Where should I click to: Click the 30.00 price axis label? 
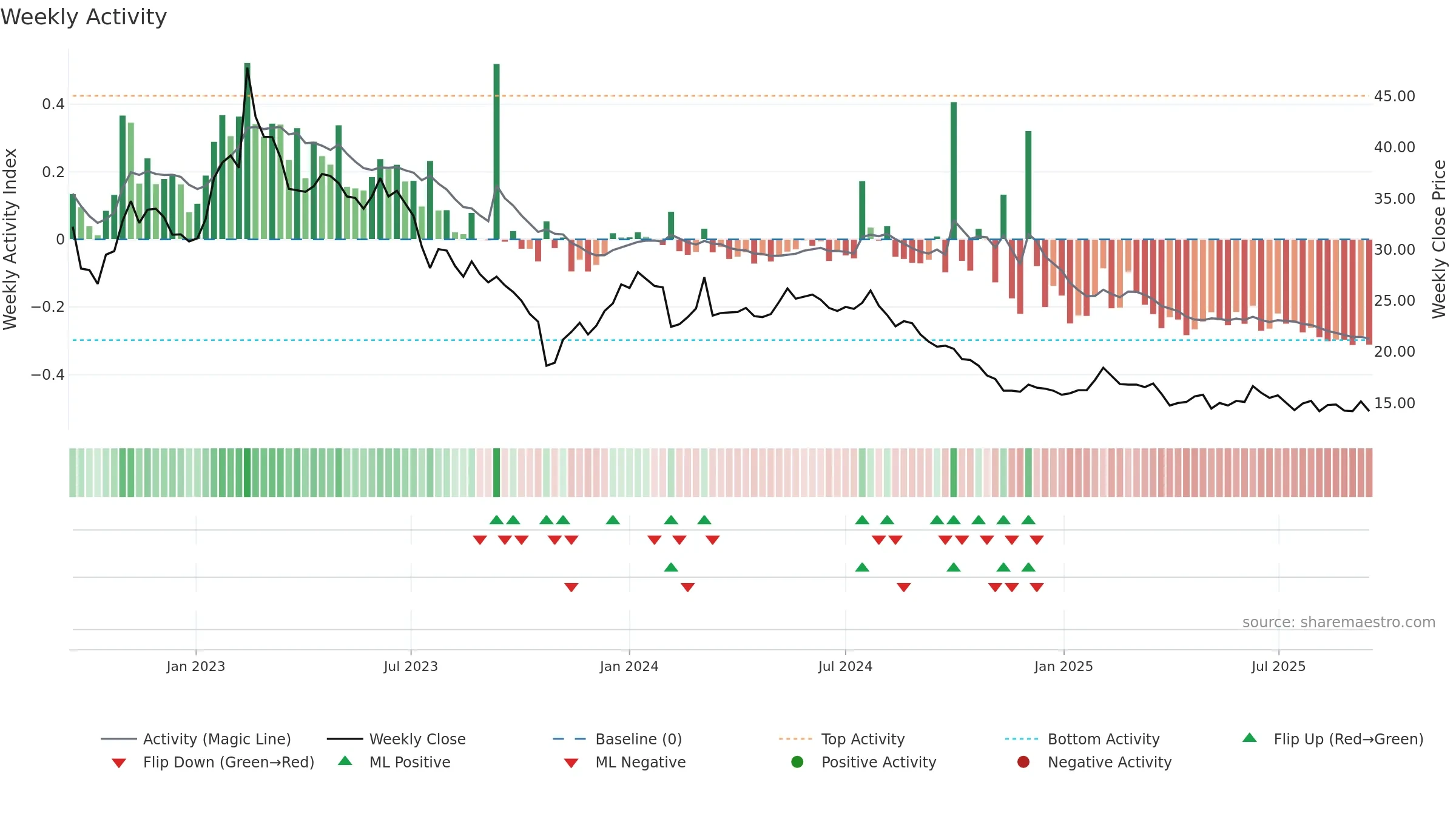click(1395, 249)
